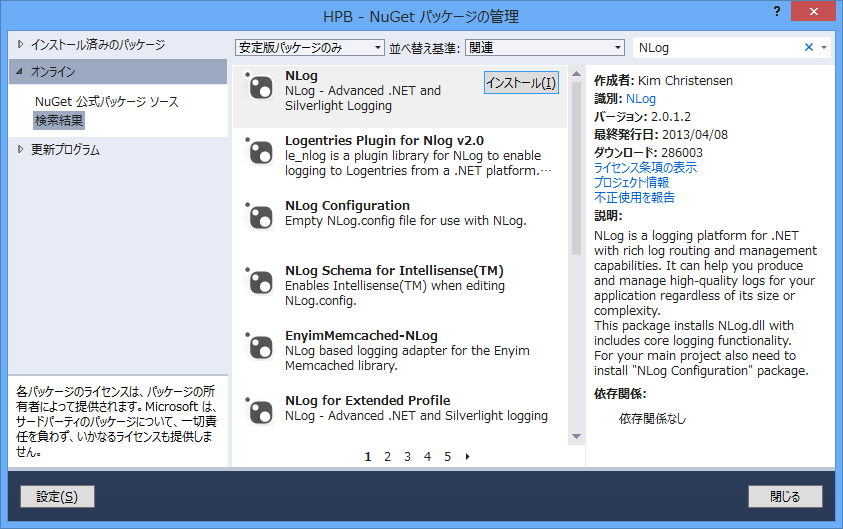Expand インストール済みのパッケージ section

point(20,44)
